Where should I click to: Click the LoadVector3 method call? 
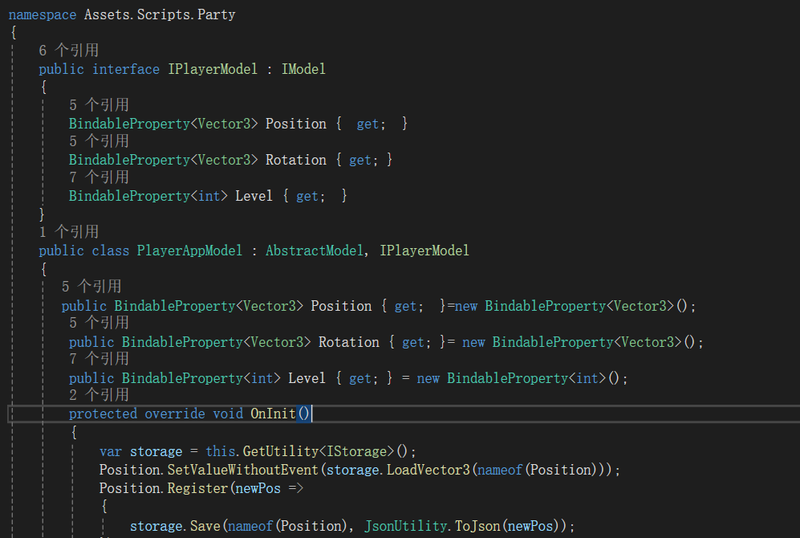pos(428,470)
